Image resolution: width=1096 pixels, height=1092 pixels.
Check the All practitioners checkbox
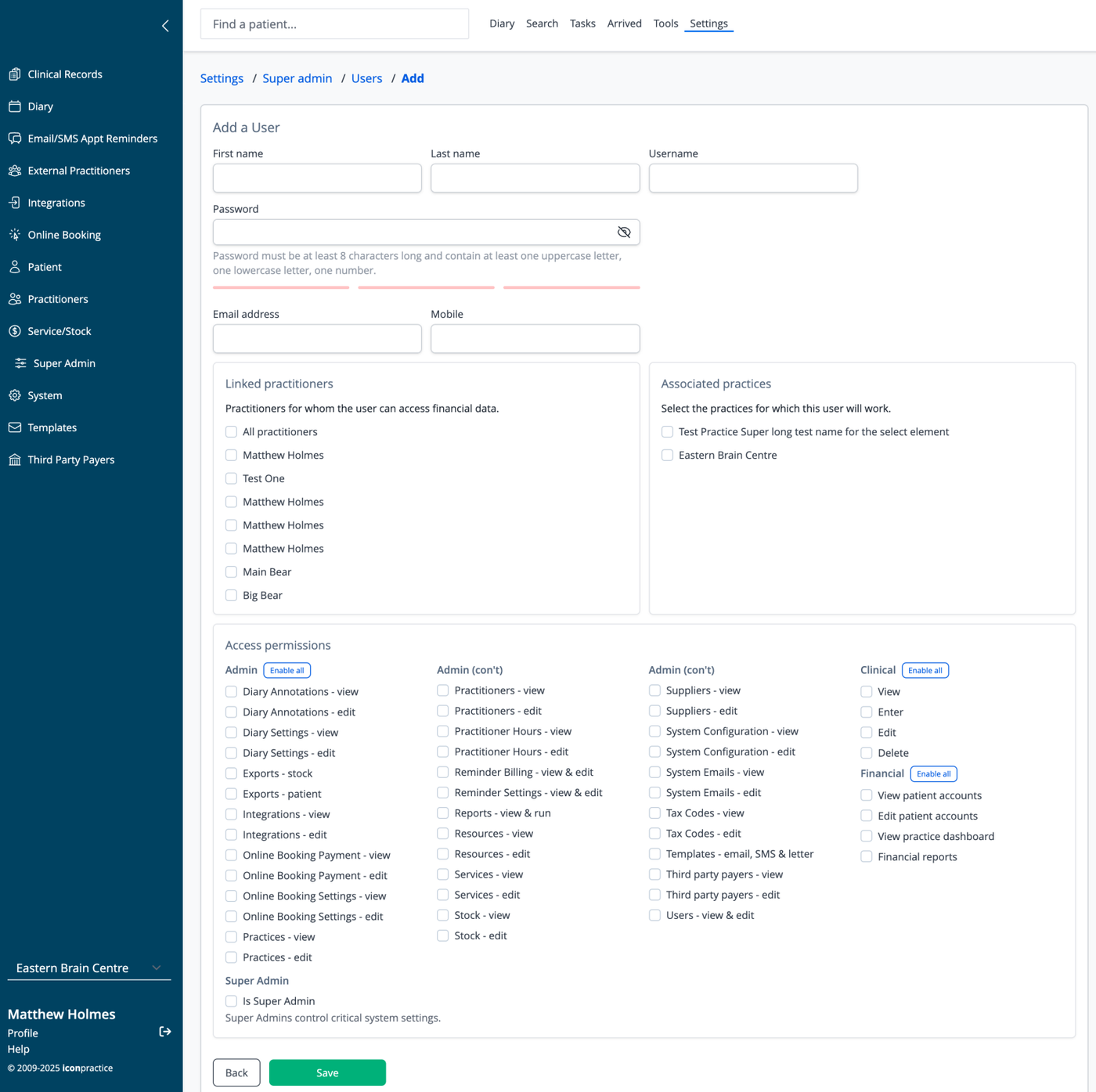pos(231,432)
